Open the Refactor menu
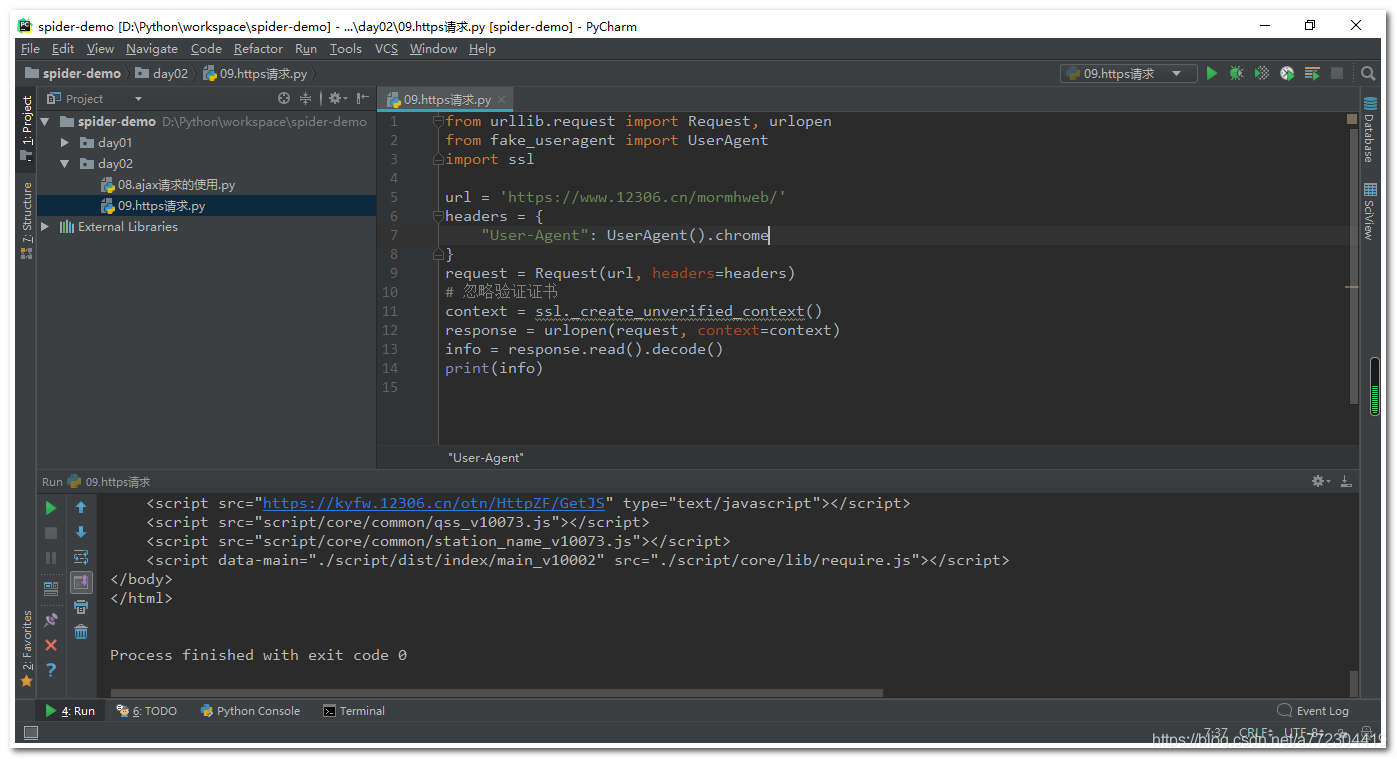The width and height of the screenshot is (1397, 759). [258, 48]
